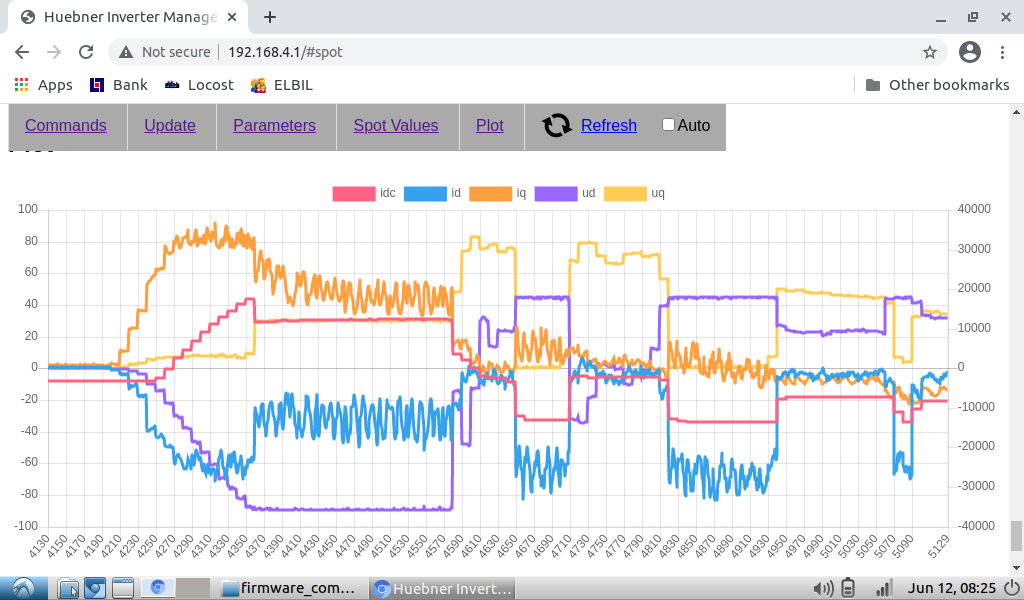Click the volume icon in system tray
This screenshot has height=600, width=1024.
[823, 588]
